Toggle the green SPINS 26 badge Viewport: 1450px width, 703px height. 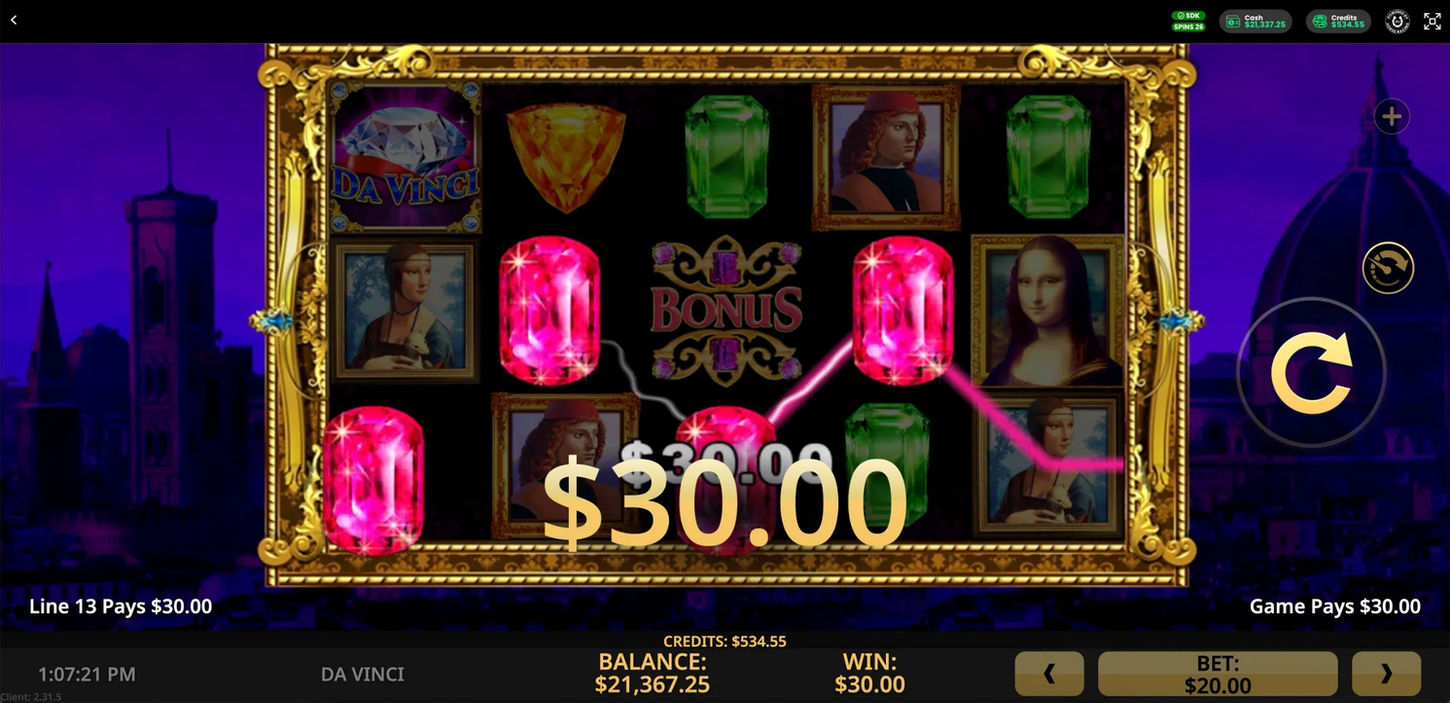click(1189, 27)
